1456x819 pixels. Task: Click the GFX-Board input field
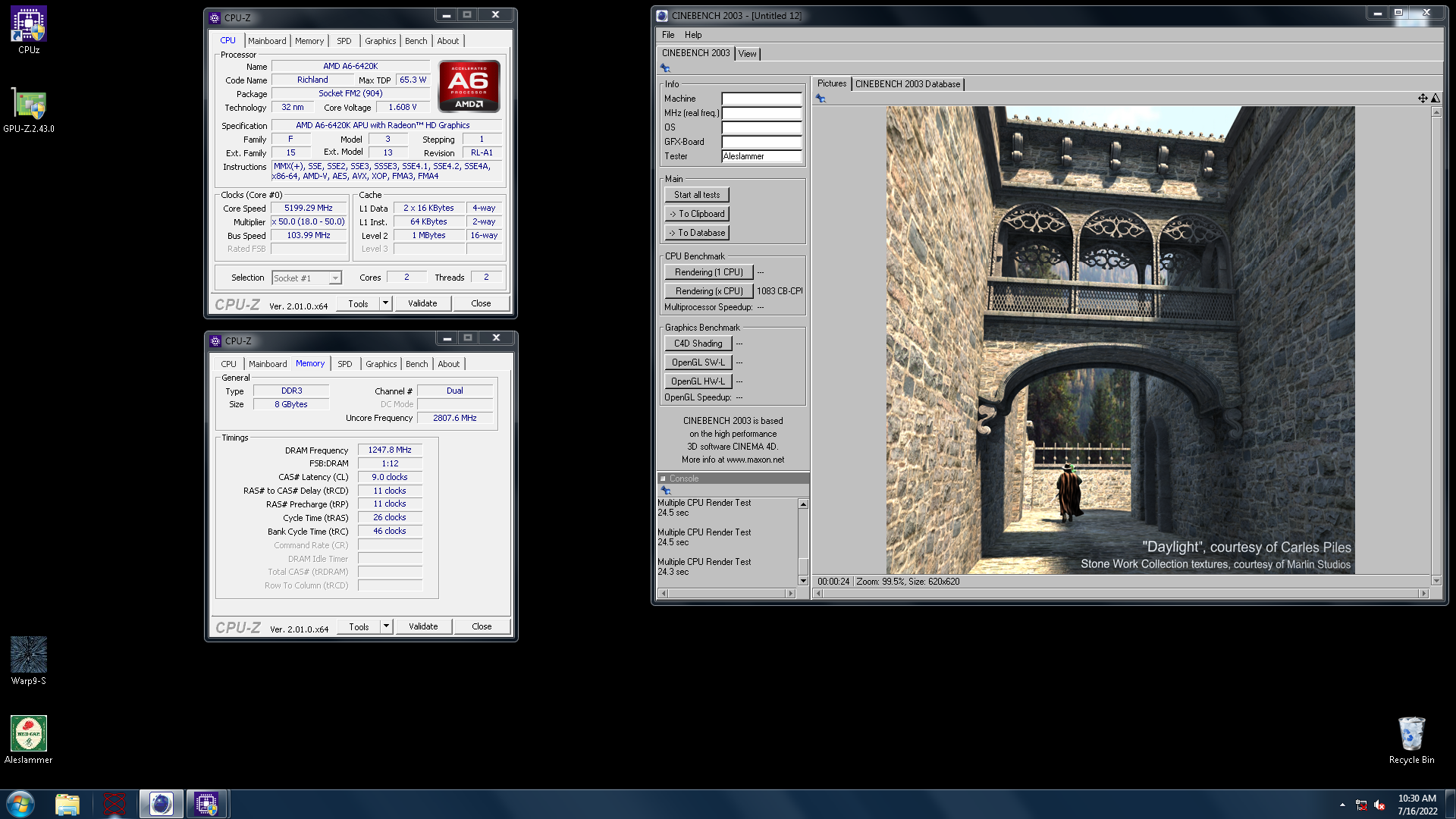pyautogui.click(x=761, y=142)
